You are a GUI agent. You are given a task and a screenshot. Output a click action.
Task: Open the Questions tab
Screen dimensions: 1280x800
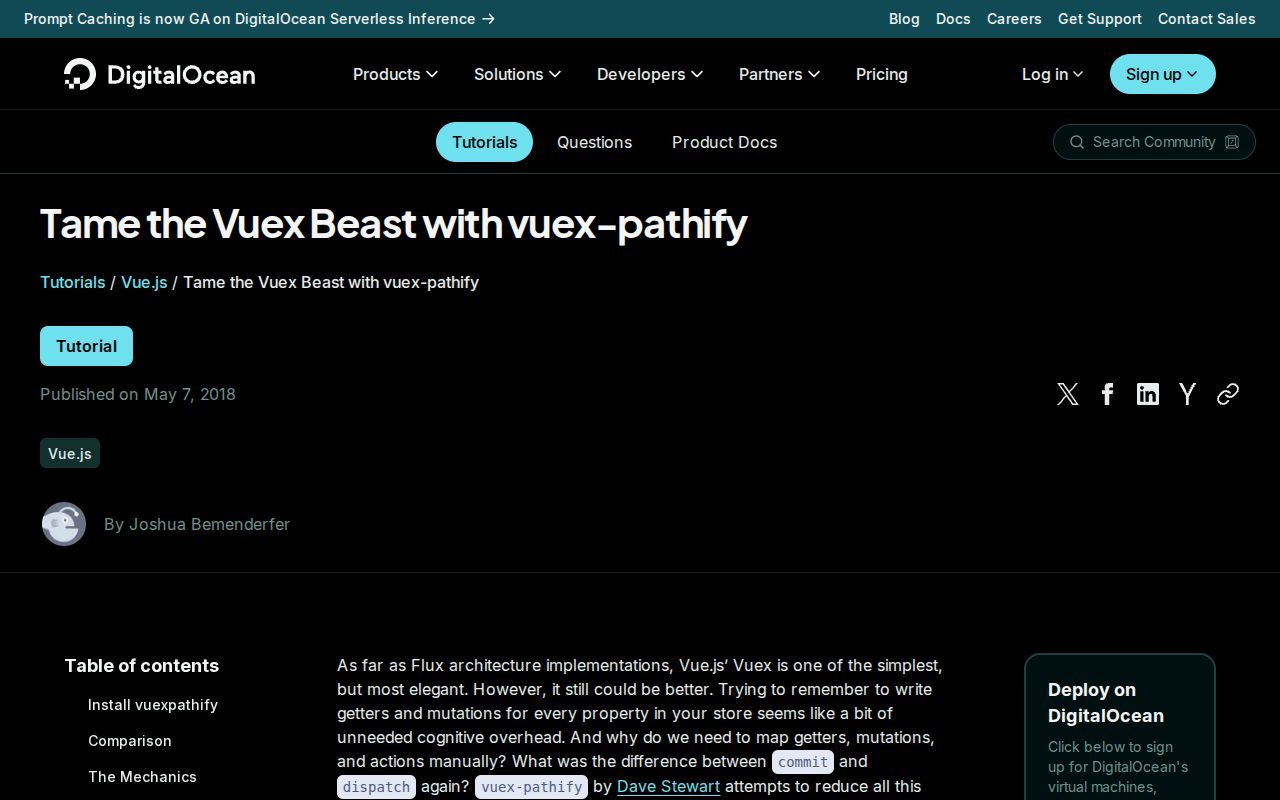[594, 142]
